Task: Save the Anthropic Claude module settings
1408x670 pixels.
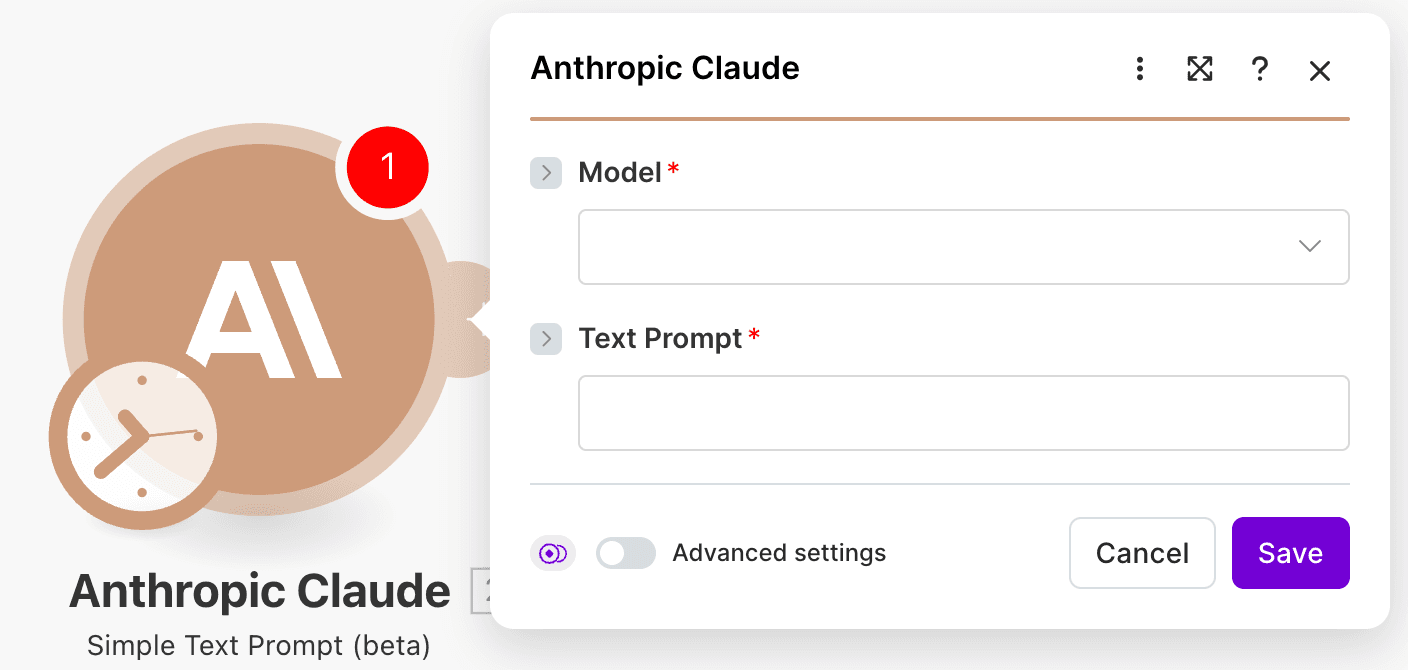Action: [1290, 552]
